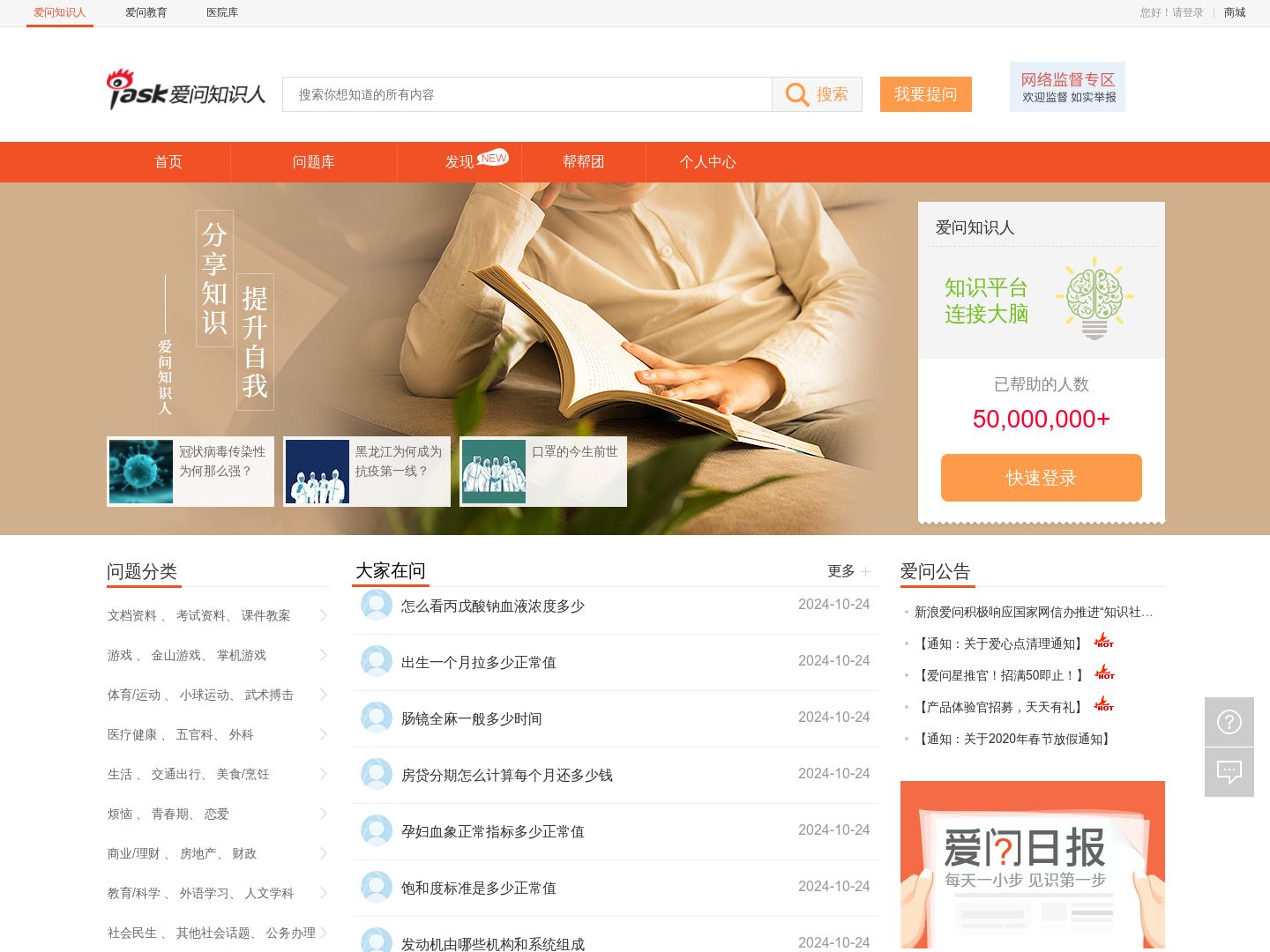Image resolution: width=1270 pixels, height=952 pixels.
Task: Open question 发动机由哪些机构和系统组成
Action: click(493, 943)
